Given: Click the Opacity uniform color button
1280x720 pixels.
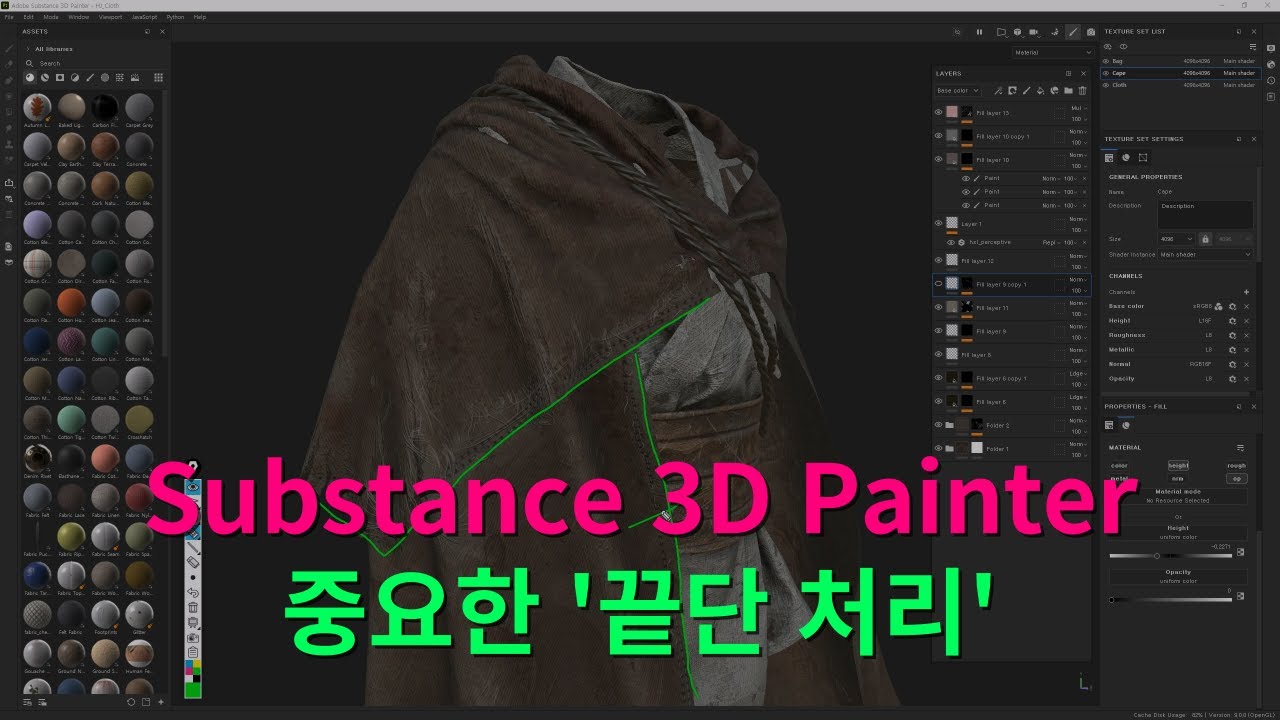Looking at the screenshot, I should (x=1178, y=576).
